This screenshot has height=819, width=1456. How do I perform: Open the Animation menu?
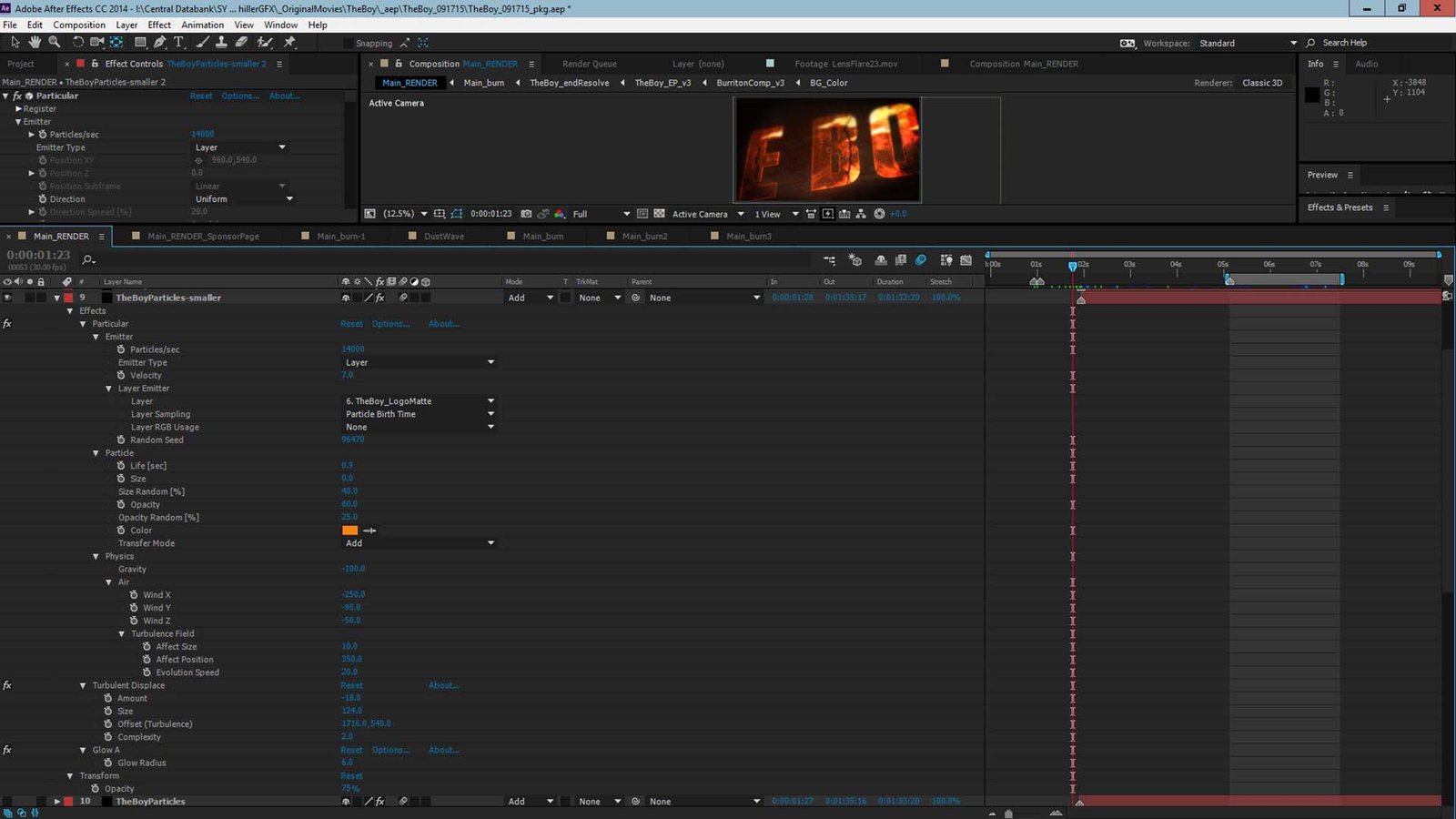pos(202,25)
